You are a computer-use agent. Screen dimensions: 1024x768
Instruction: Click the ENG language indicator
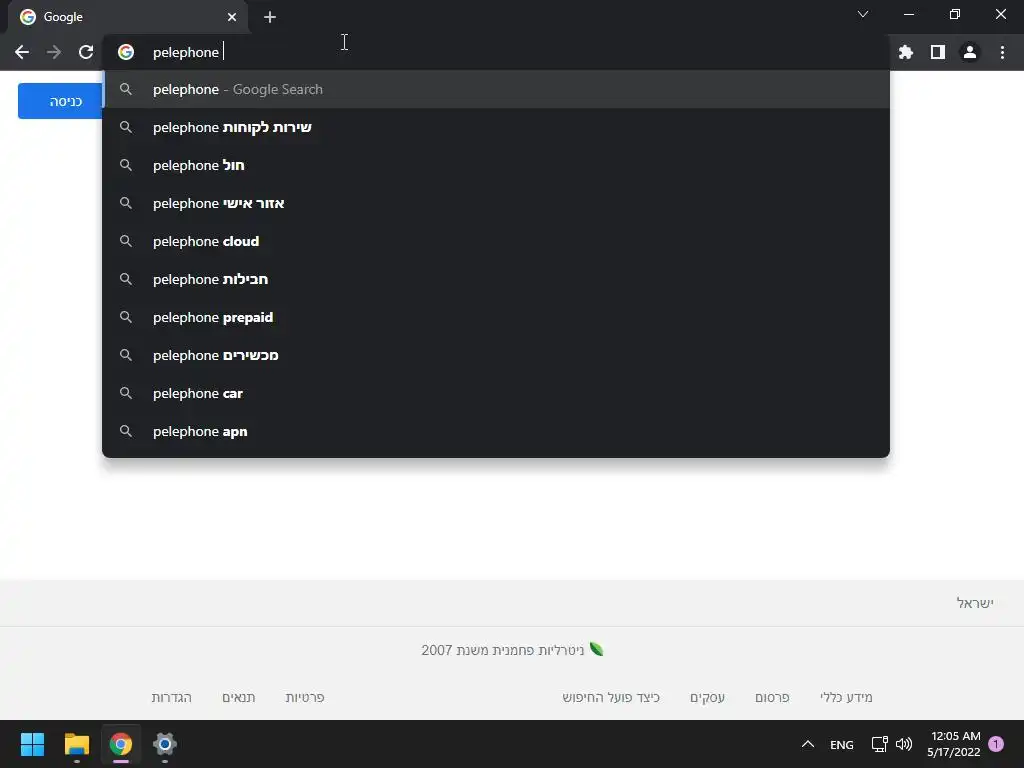pos(842,744)
